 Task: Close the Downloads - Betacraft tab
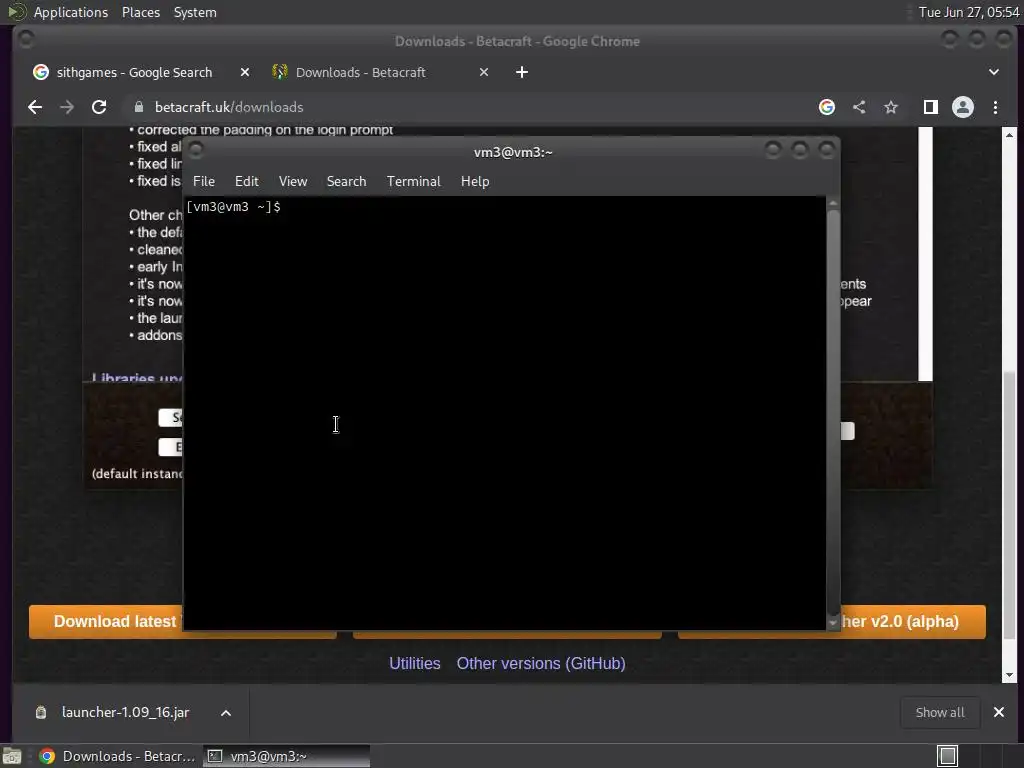484,72
